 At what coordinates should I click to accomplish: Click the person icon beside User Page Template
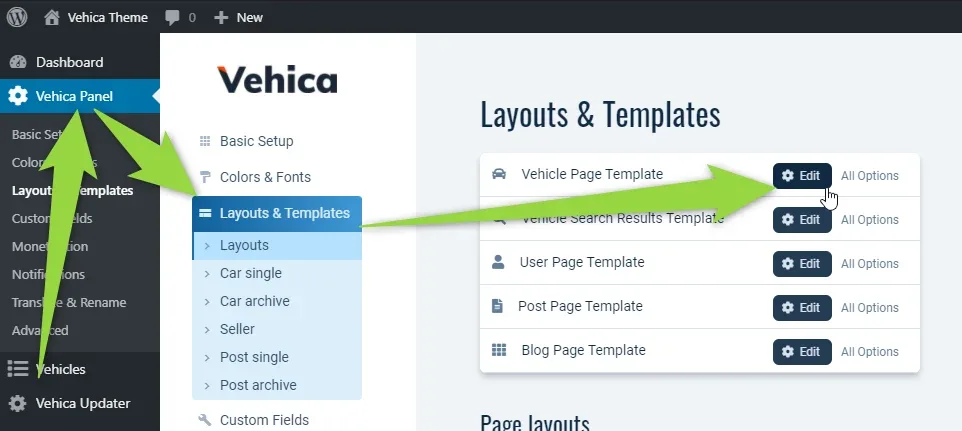tap(498, 262)
